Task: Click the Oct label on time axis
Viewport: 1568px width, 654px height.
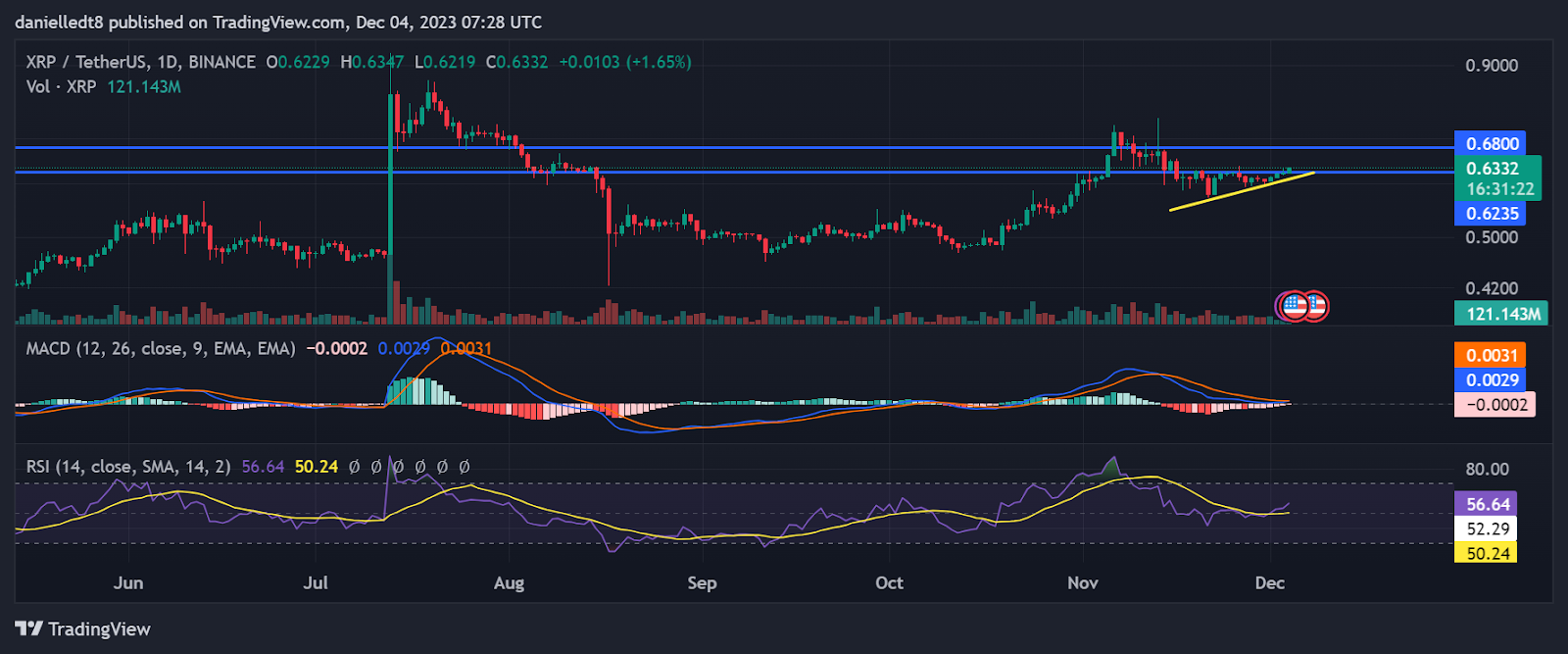Action: coord(889,582)
